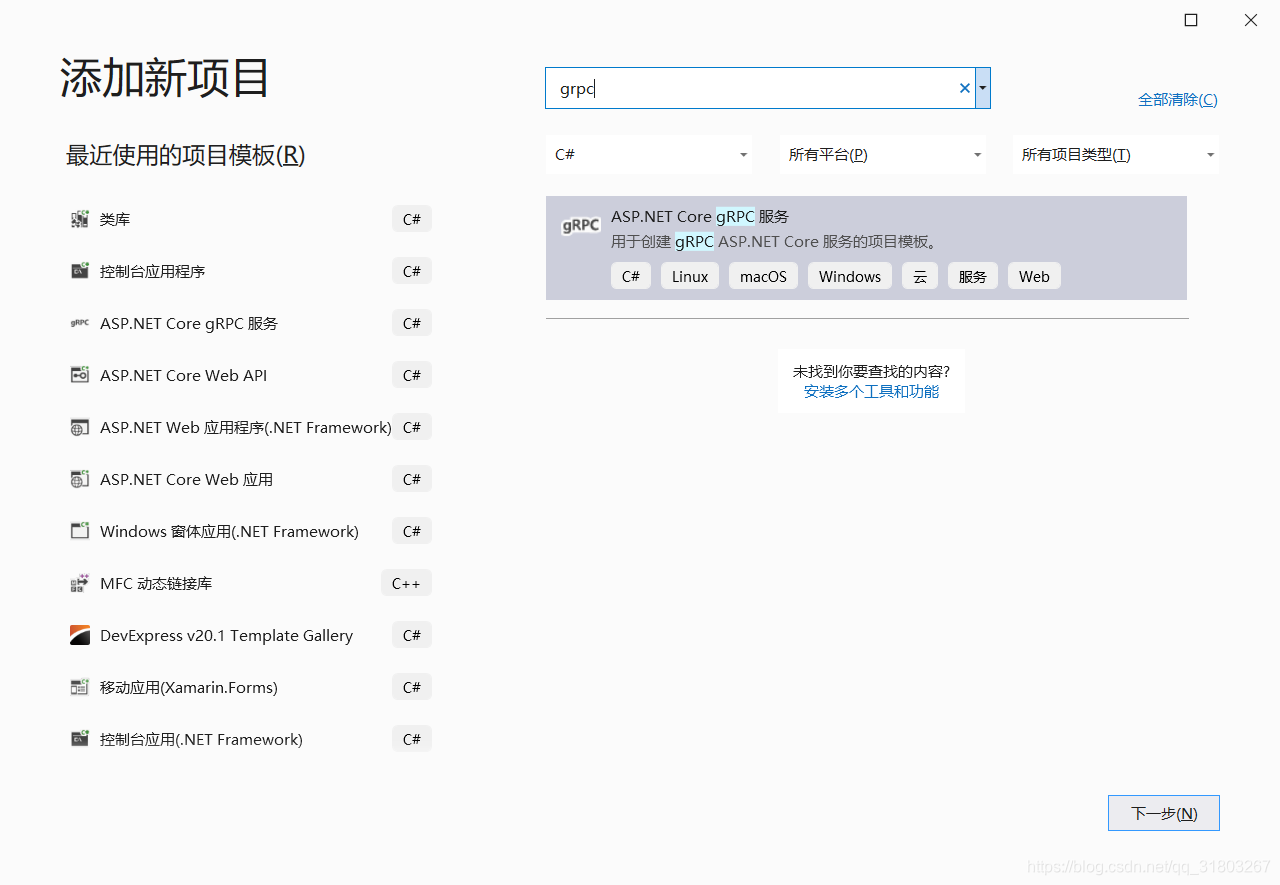Viewport: 1280px width, 885px height.
Task: Click 用于创建 gRPC result description text
Action: coord(775,242)
